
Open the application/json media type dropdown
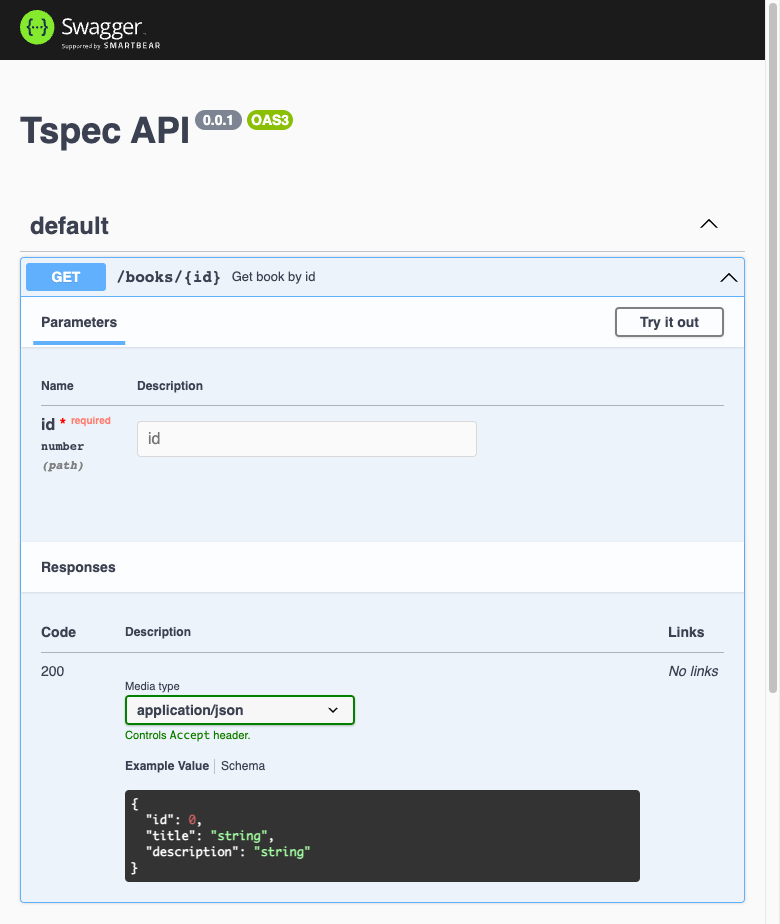click(240, 710)
